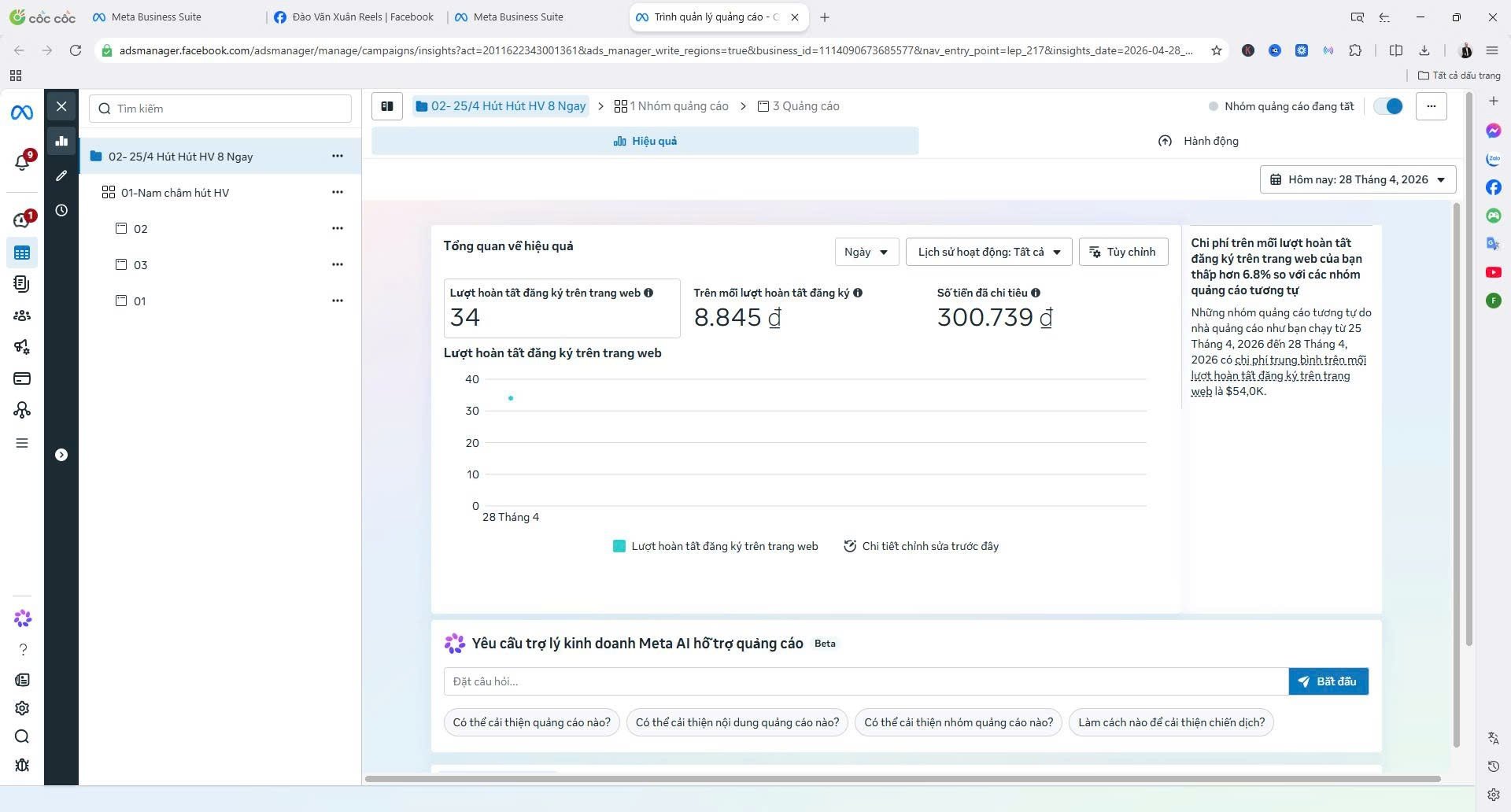Expand the panel with the arrow circle

click(61, 455)
